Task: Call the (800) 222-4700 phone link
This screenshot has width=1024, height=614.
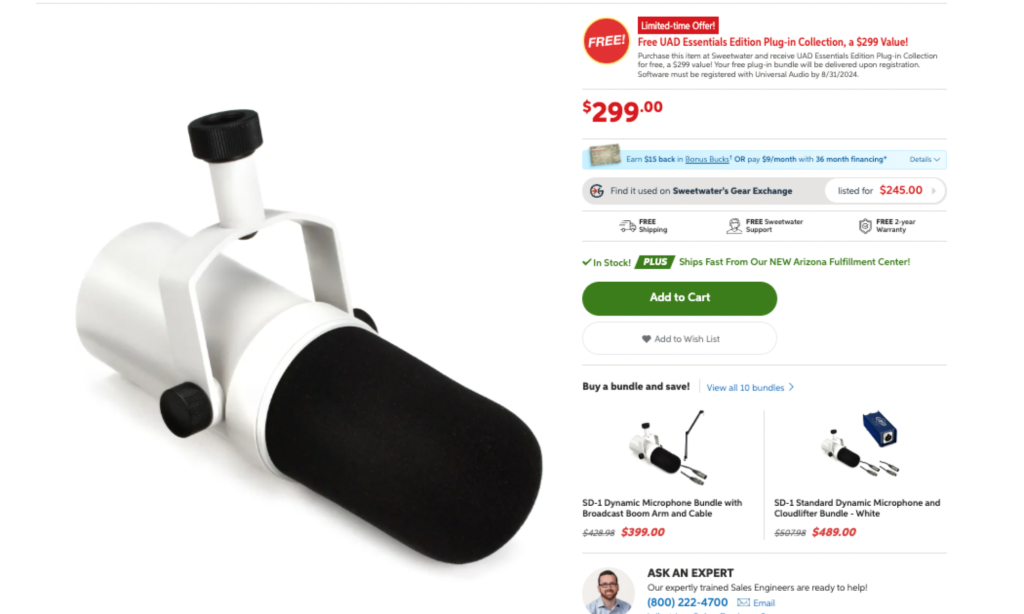Action: point(687,602)
